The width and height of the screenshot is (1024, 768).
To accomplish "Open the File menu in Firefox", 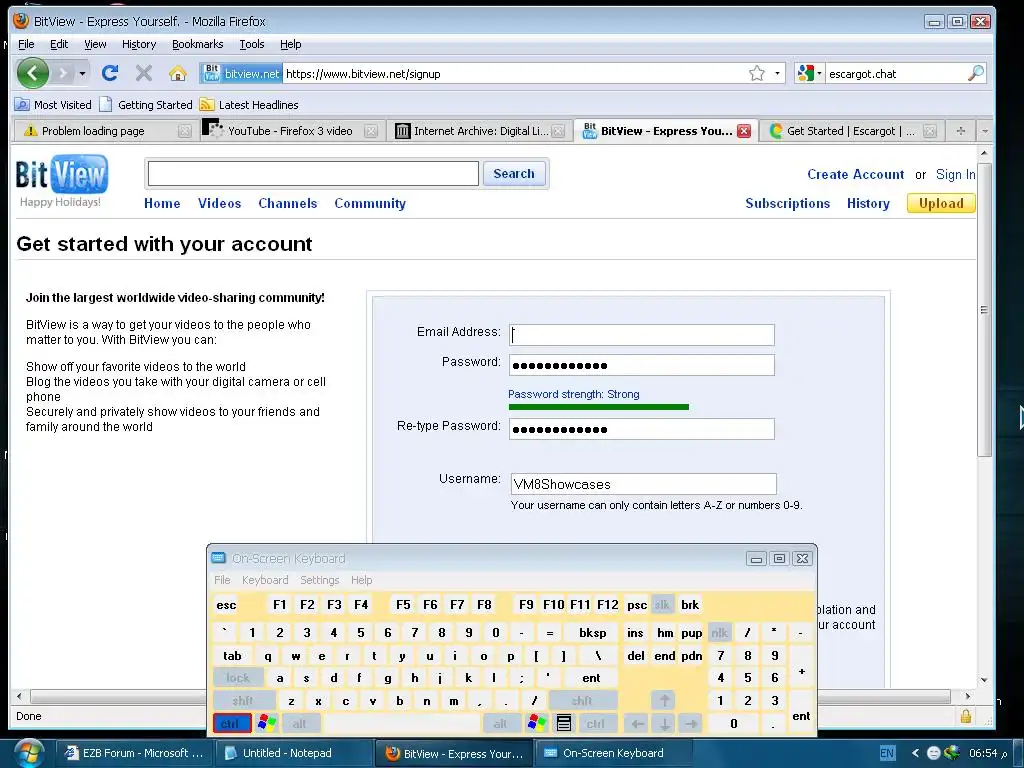I will (26, 44).
